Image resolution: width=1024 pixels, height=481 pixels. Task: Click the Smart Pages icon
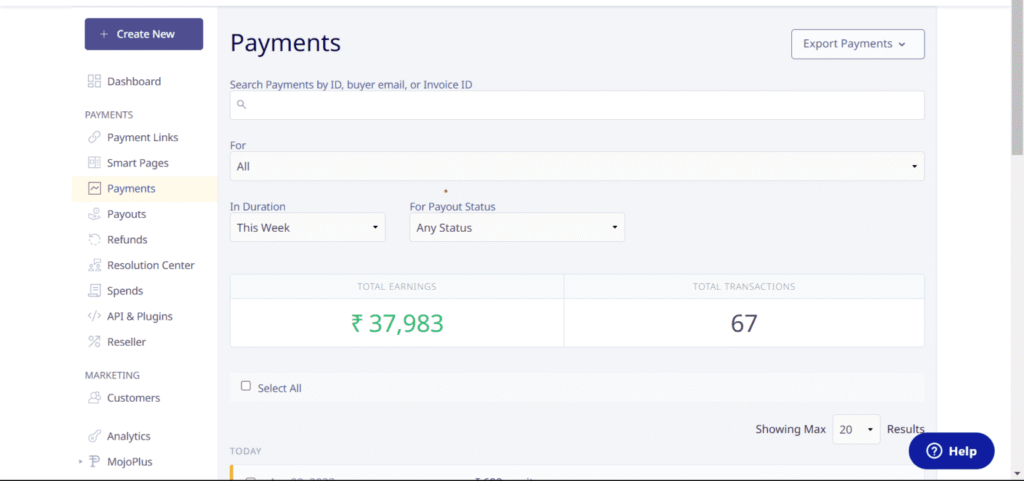[94, 163]
